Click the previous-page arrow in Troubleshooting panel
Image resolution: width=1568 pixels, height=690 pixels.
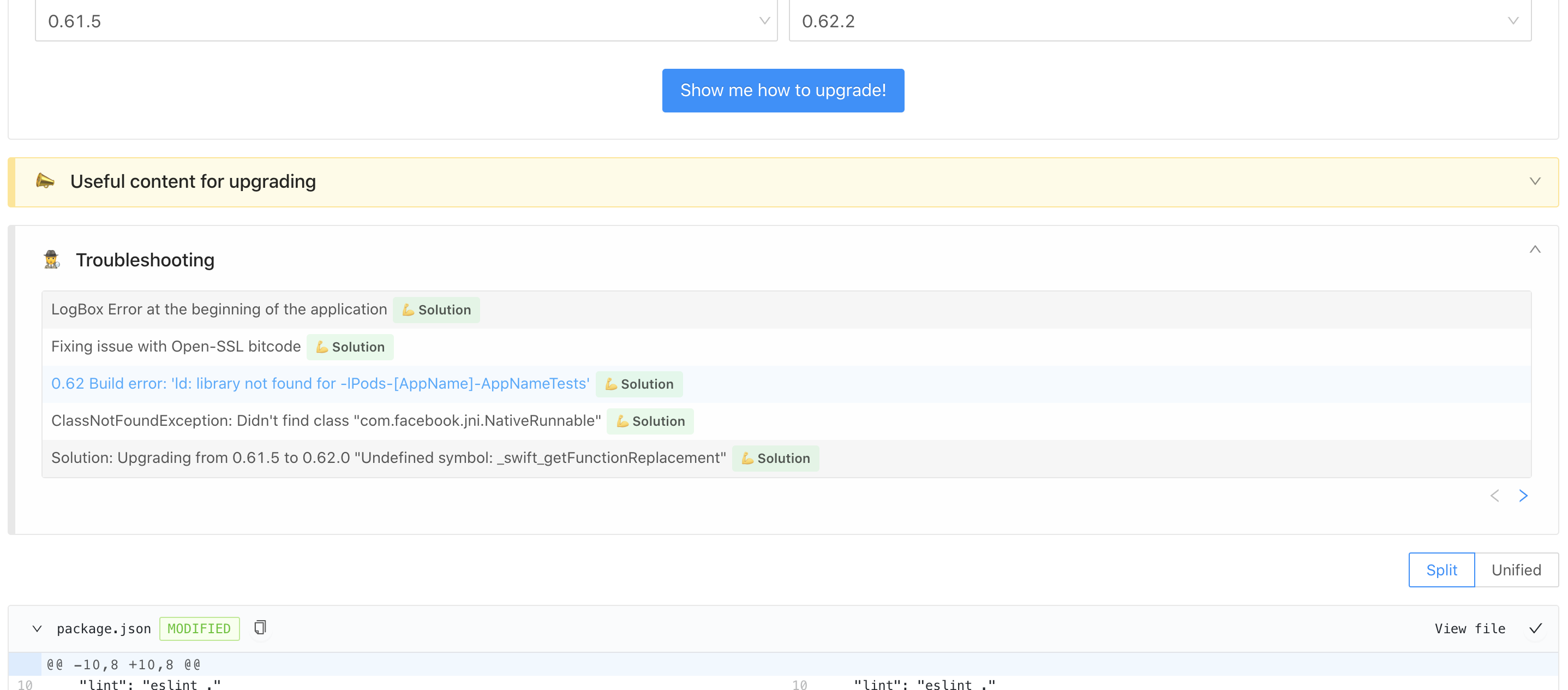pyautogui.click(x=1494, y=495)
